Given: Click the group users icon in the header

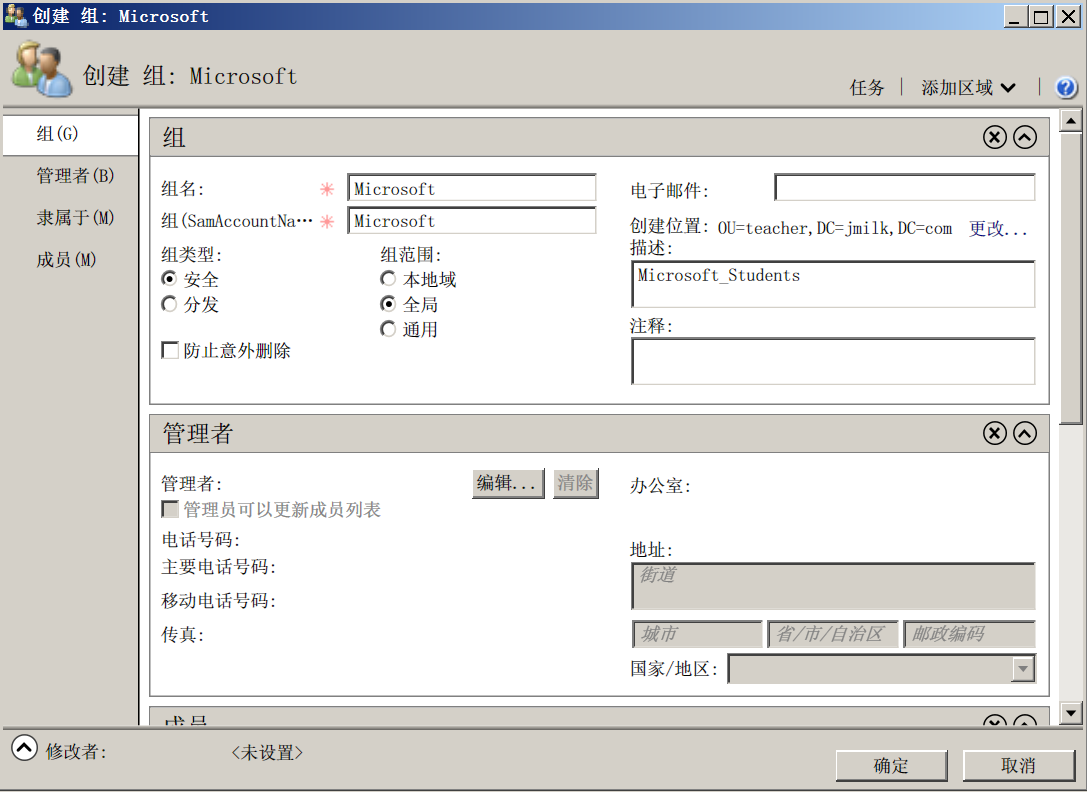Looking at the screenshot, I should (42, 68).
